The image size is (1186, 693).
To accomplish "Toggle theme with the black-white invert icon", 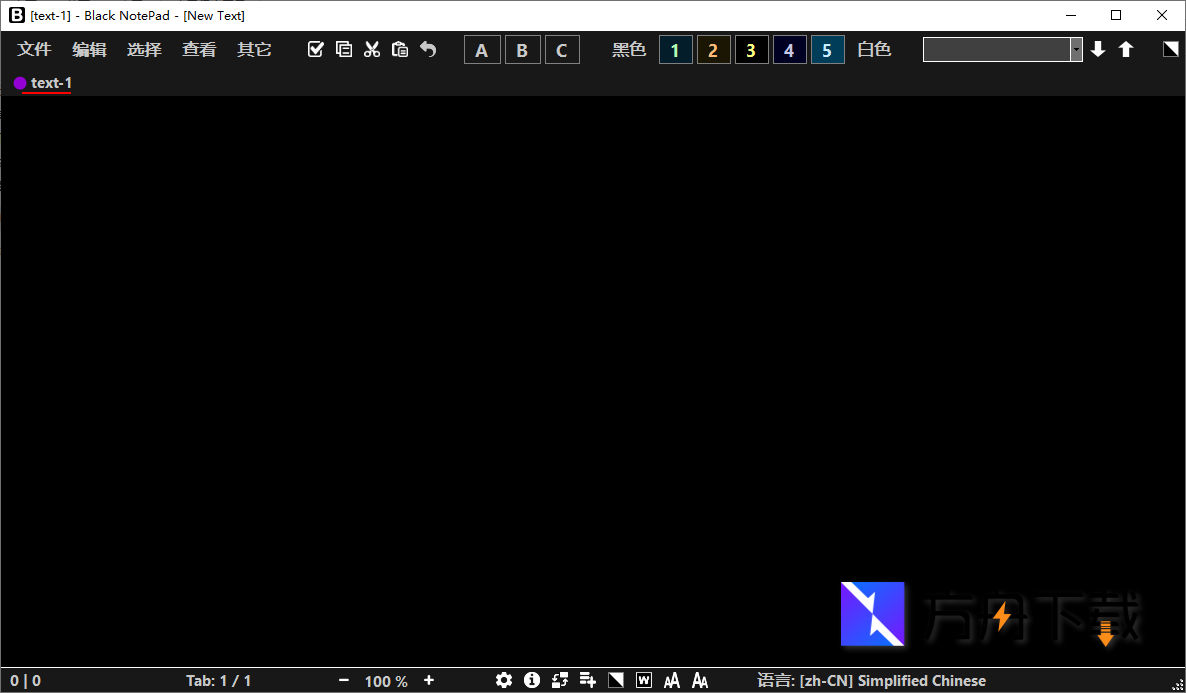I will tap(615, 680).
